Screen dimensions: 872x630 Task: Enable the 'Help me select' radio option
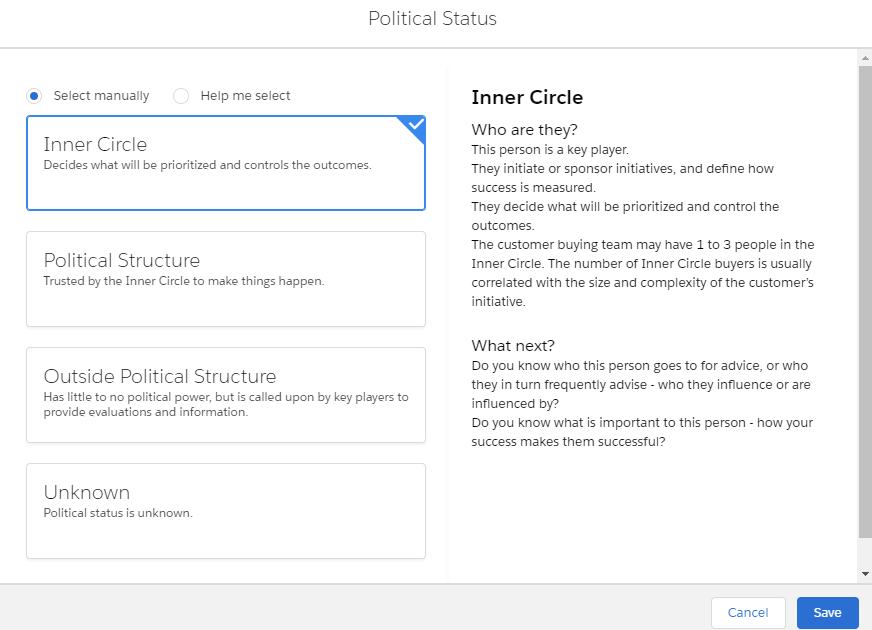181,96
